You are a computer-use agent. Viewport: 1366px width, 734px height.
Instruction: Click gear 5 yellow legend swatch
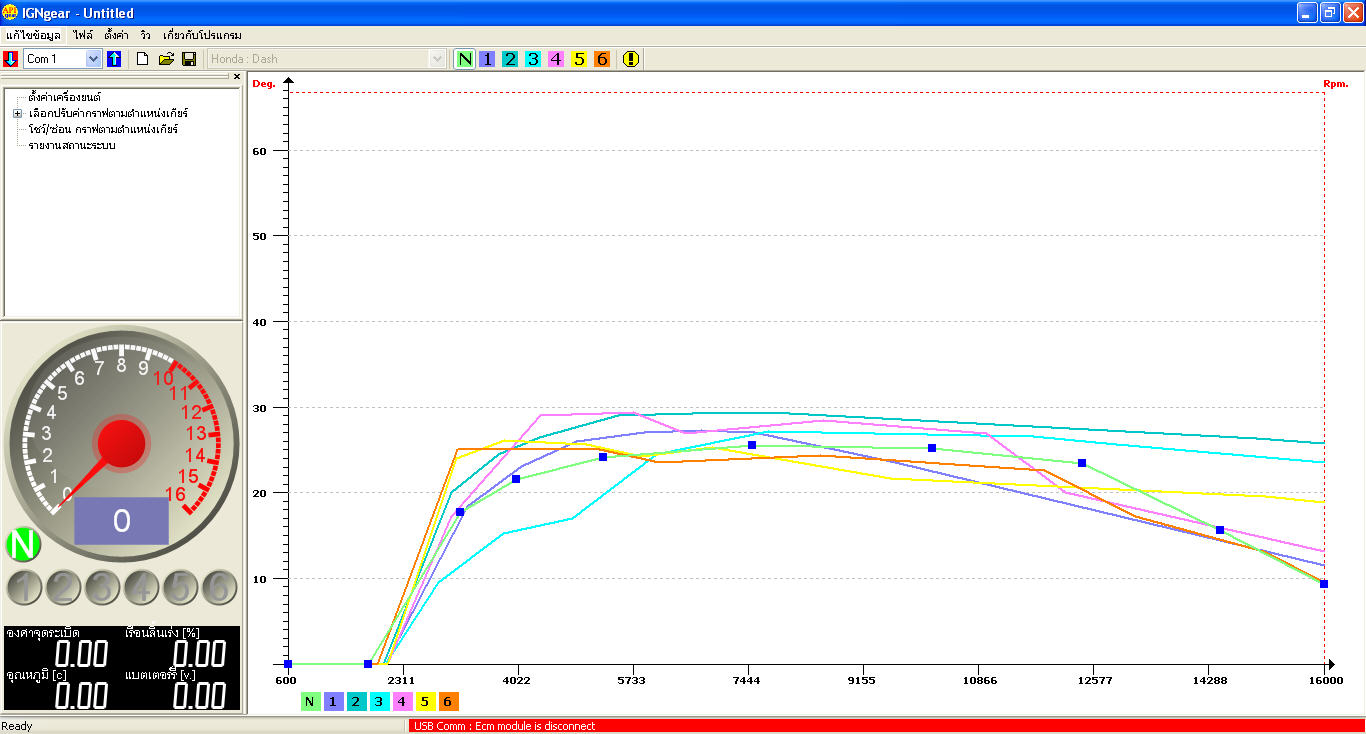pos(425,702)
